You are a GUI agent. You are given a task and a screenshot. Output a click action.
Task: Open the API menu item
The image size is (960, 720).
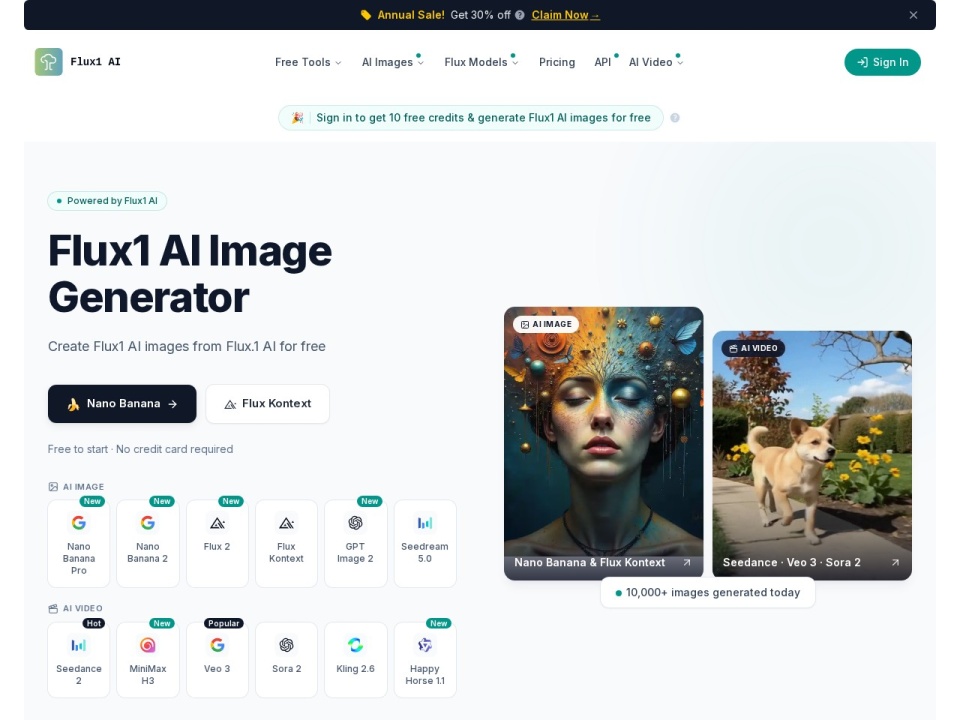click(x=602, y=62)
